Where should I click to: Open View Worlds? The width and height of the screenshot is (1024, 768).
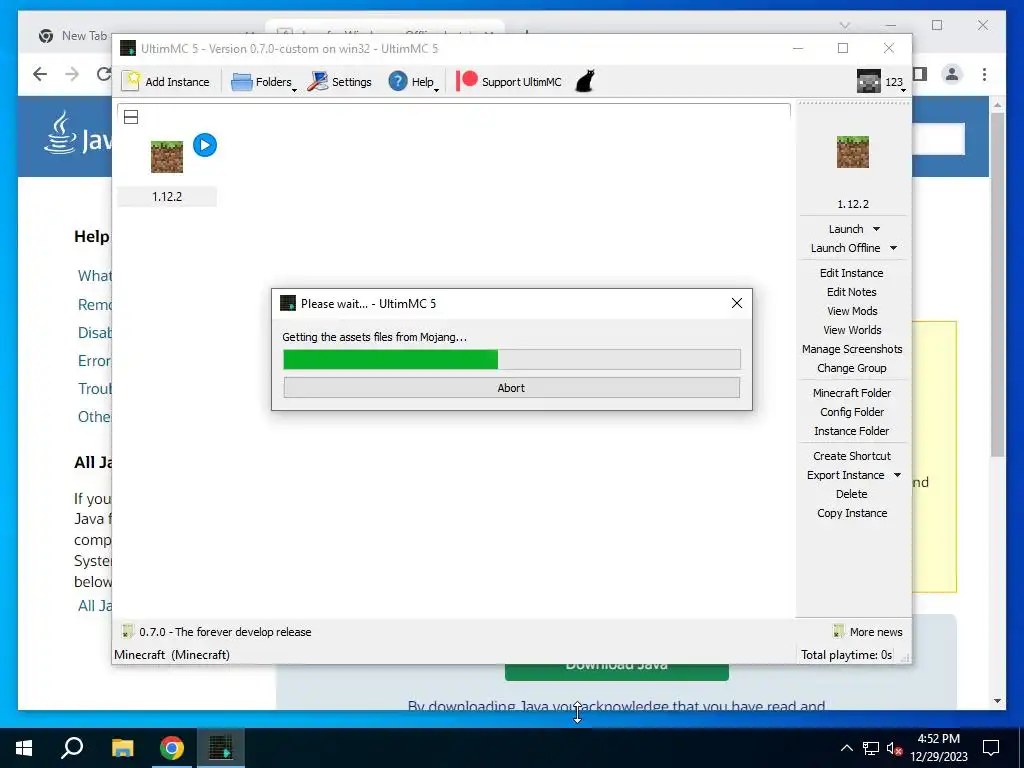tap(852, 330)
